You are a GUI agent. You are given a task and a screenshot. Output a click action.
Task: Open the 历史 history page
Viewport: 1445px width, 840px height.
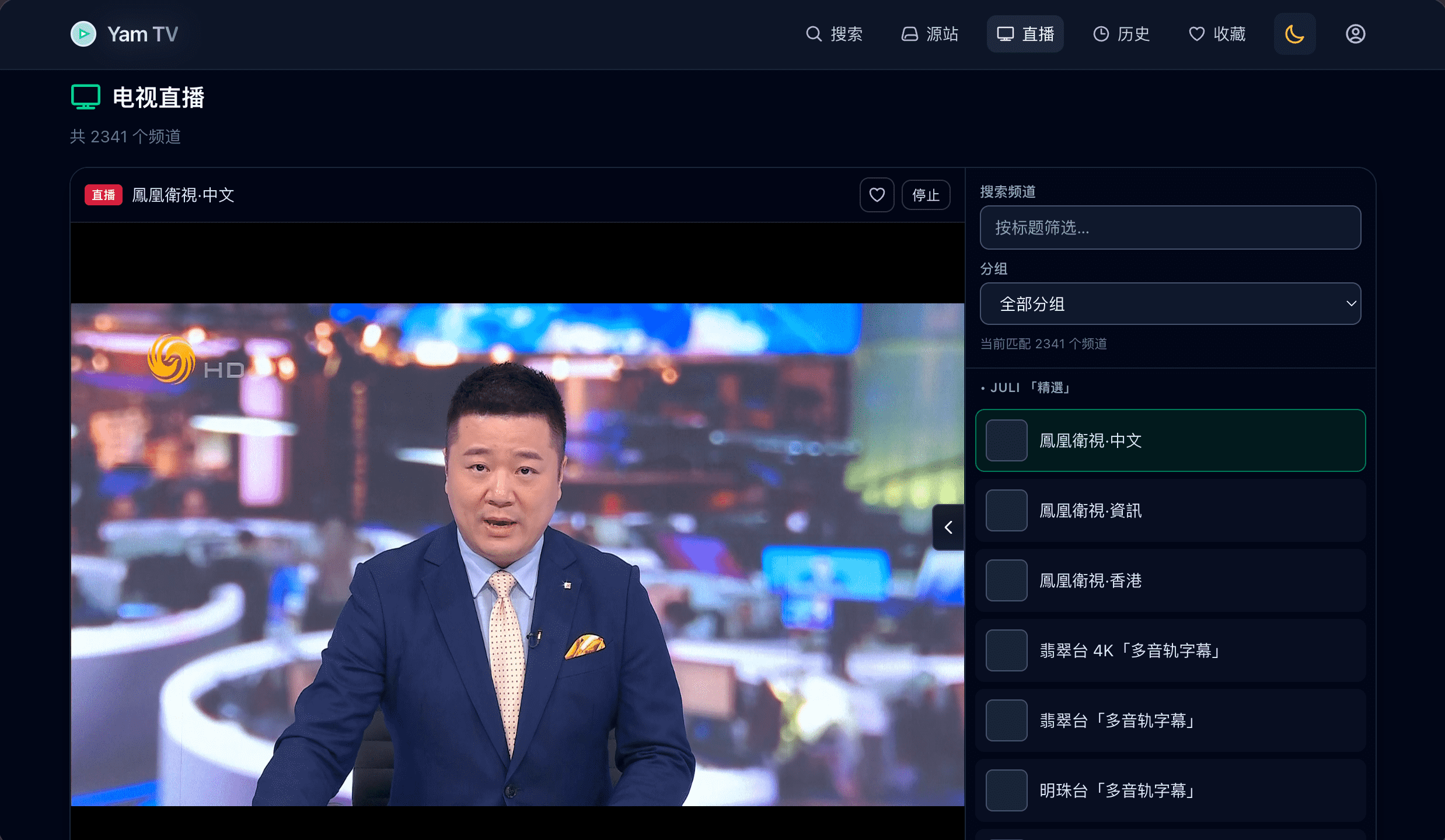coord(1121,34)
